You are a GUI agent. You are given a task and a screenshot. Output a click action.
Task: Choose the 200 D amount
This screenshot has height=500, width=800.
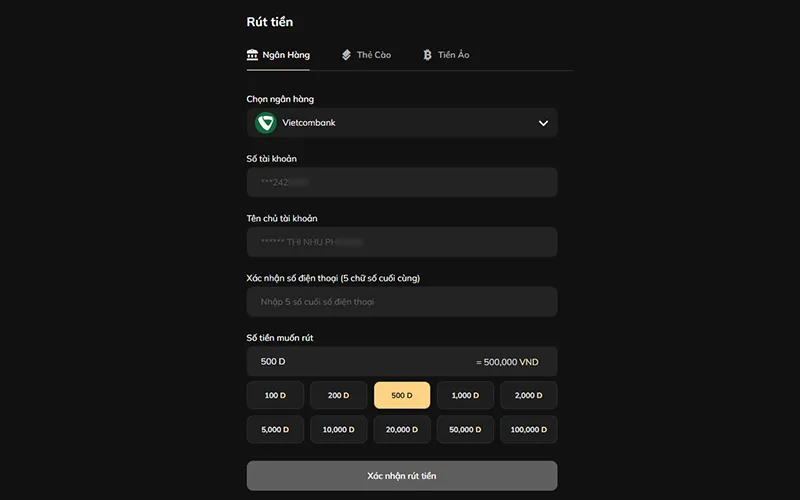coord(338,395)
